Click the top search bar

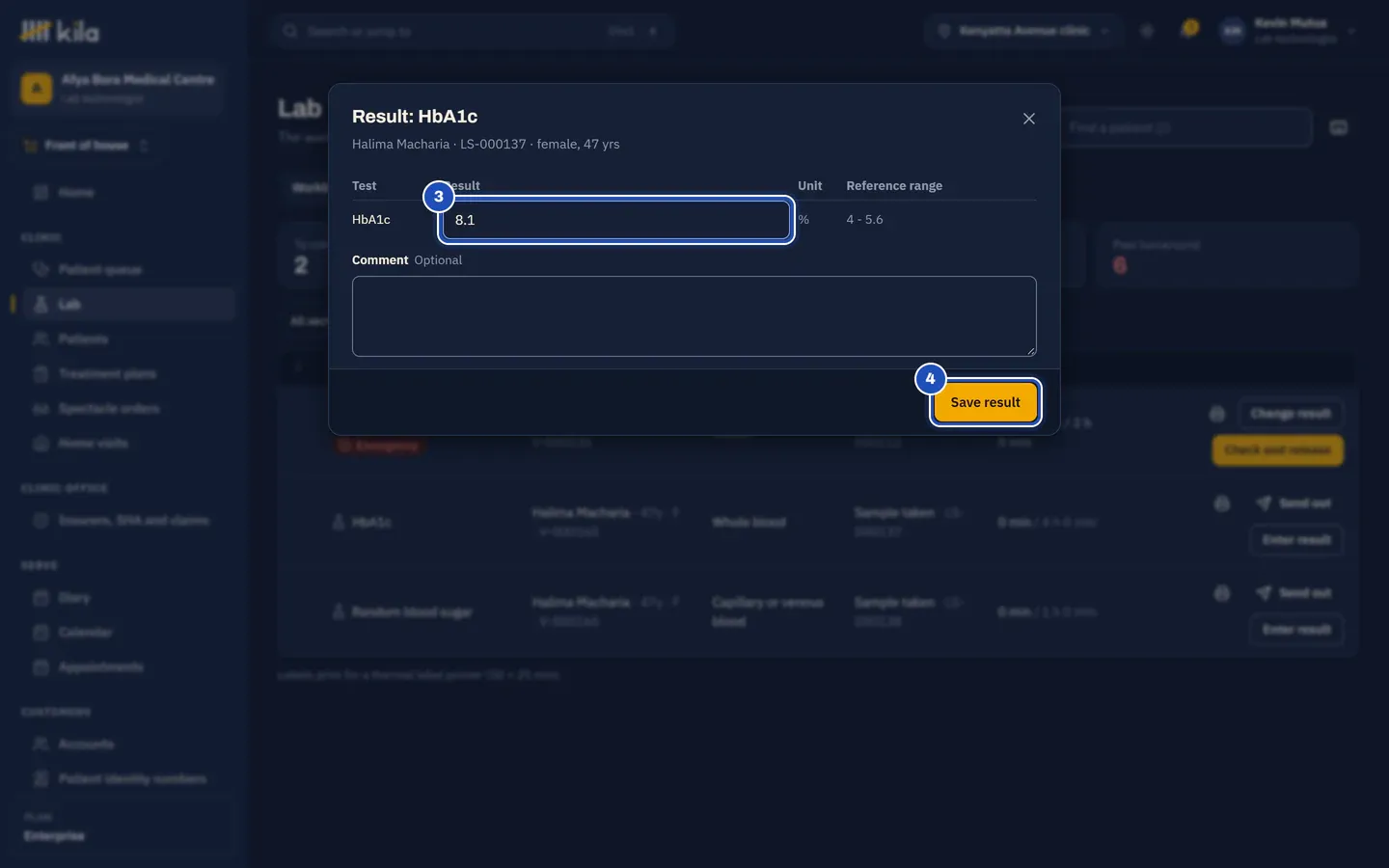(473, 31)
